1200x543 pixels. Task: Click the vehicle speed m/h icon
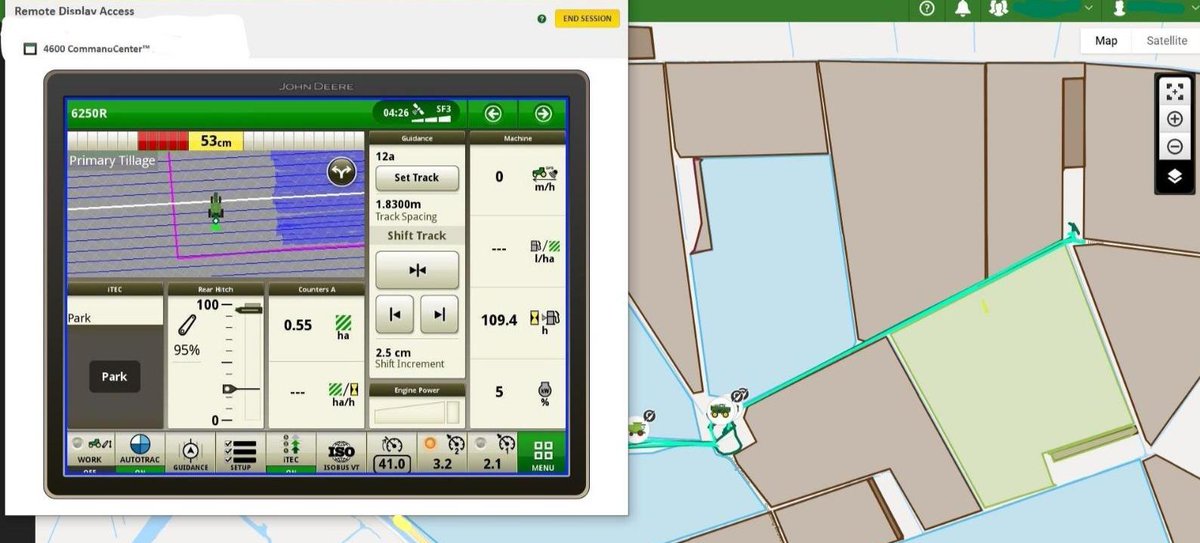coord(545,177)
